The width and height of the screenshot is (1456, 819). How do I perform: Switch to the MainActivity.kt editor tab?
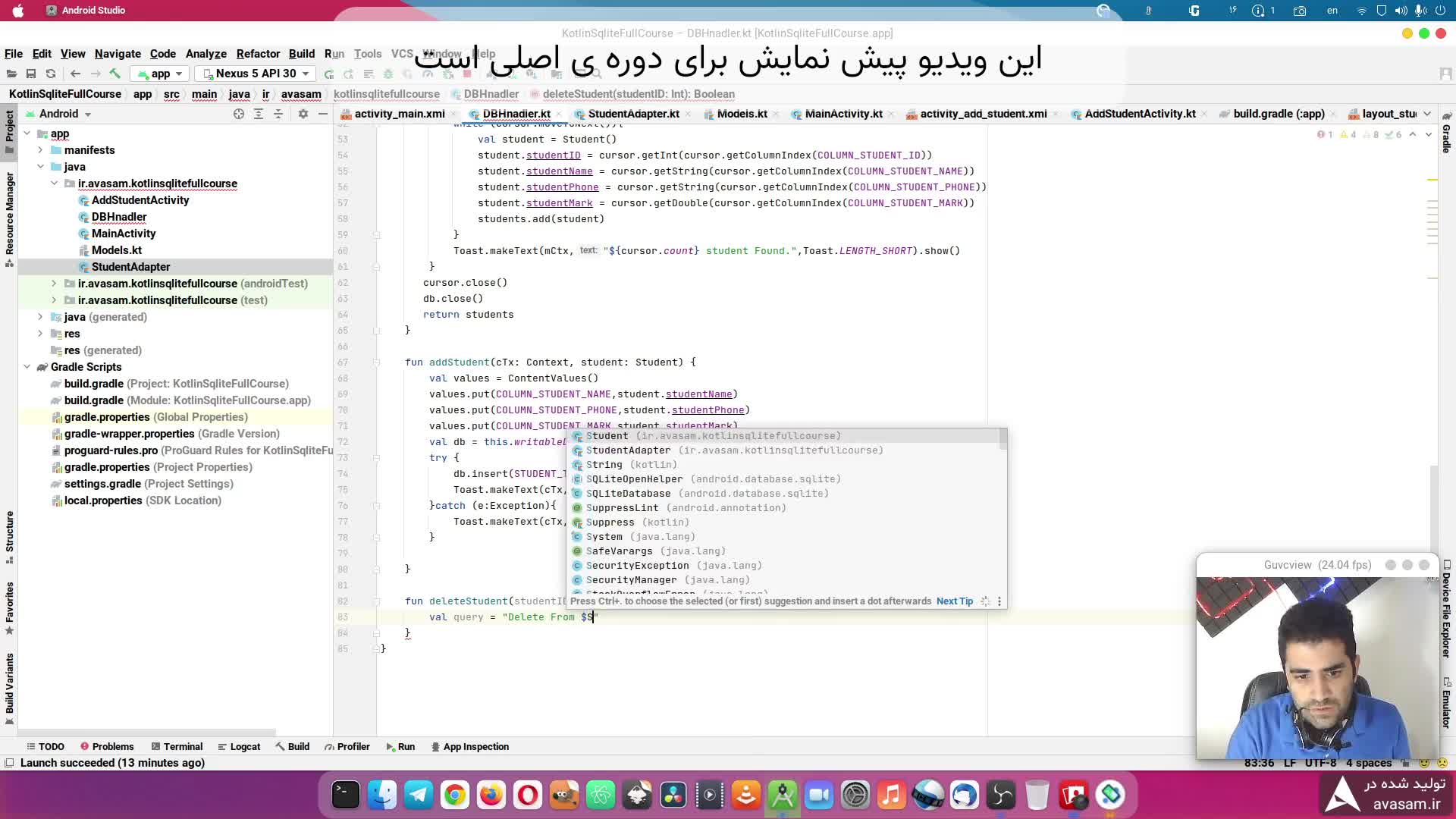point(843,114)
